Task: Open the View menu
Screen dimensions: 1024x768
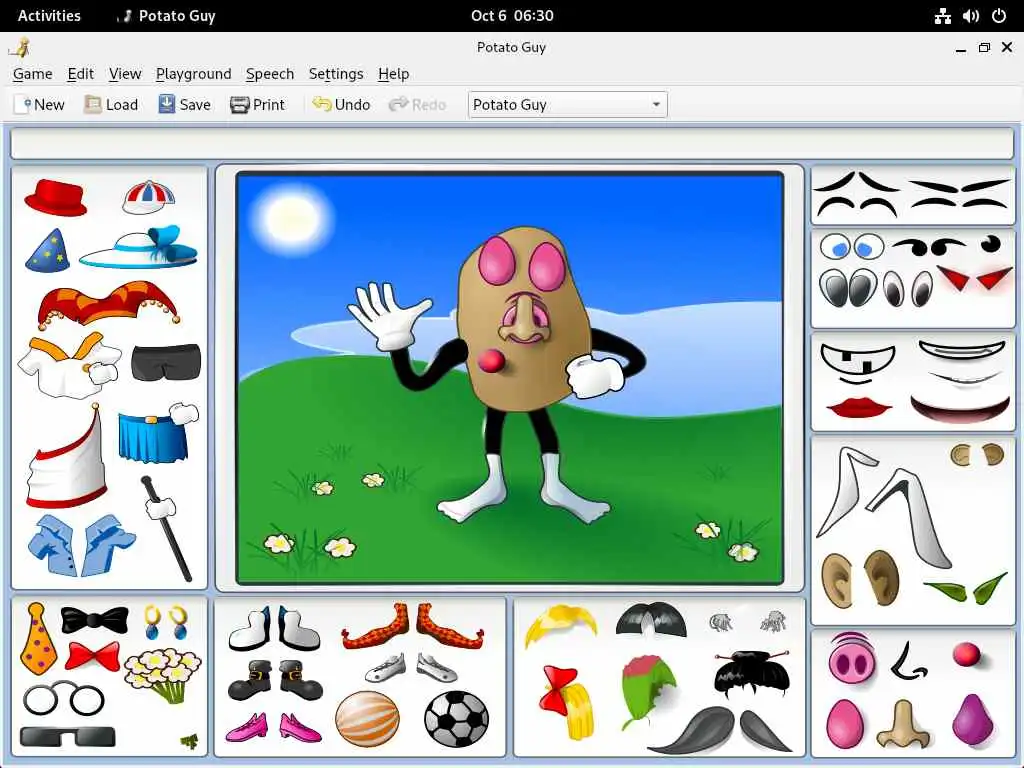Action: [x=125, y=74]
